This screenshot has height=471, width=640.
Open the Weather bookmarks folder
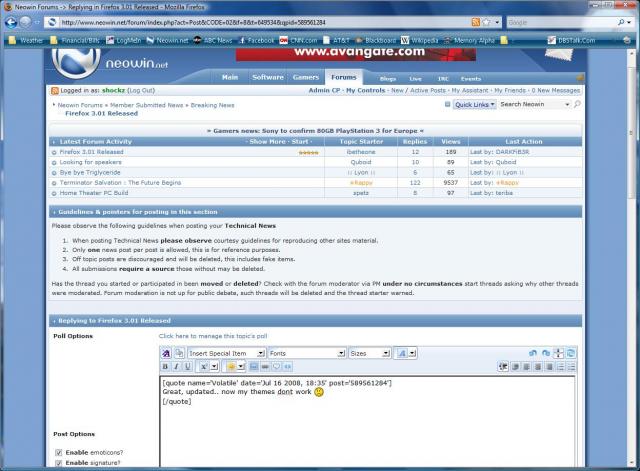tap(26, 40)
